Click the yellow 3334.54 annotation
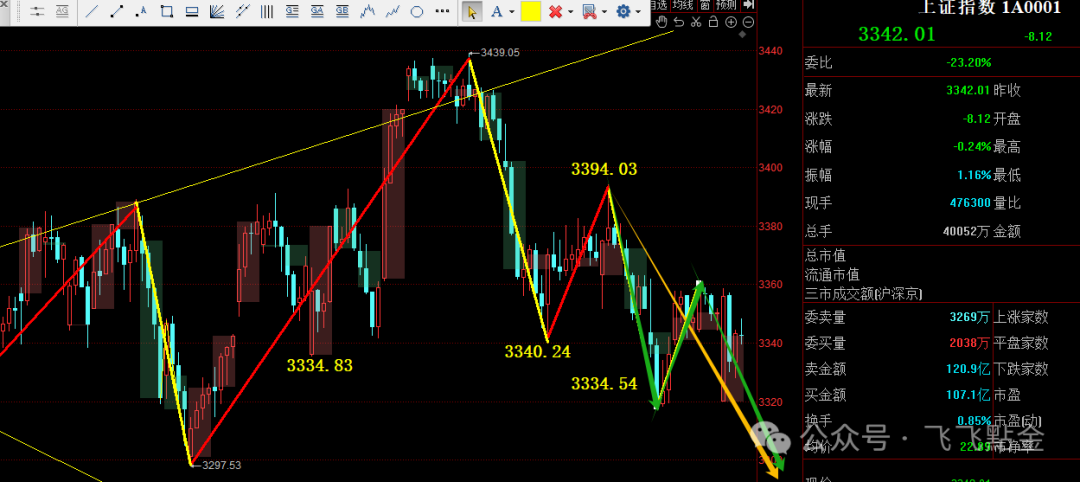Image resolution: width=1080 pixels, height=482 pixels. pos(604,384)
